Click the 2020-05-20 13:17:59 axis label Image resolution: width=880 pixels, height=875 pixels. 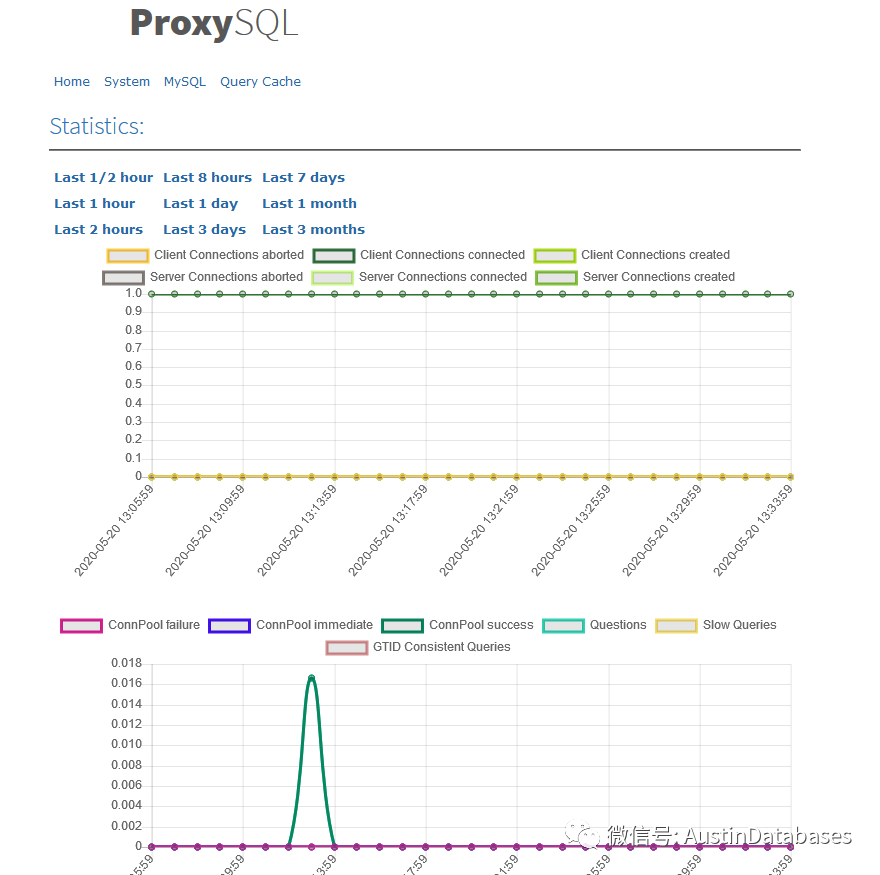click(388, 530)
